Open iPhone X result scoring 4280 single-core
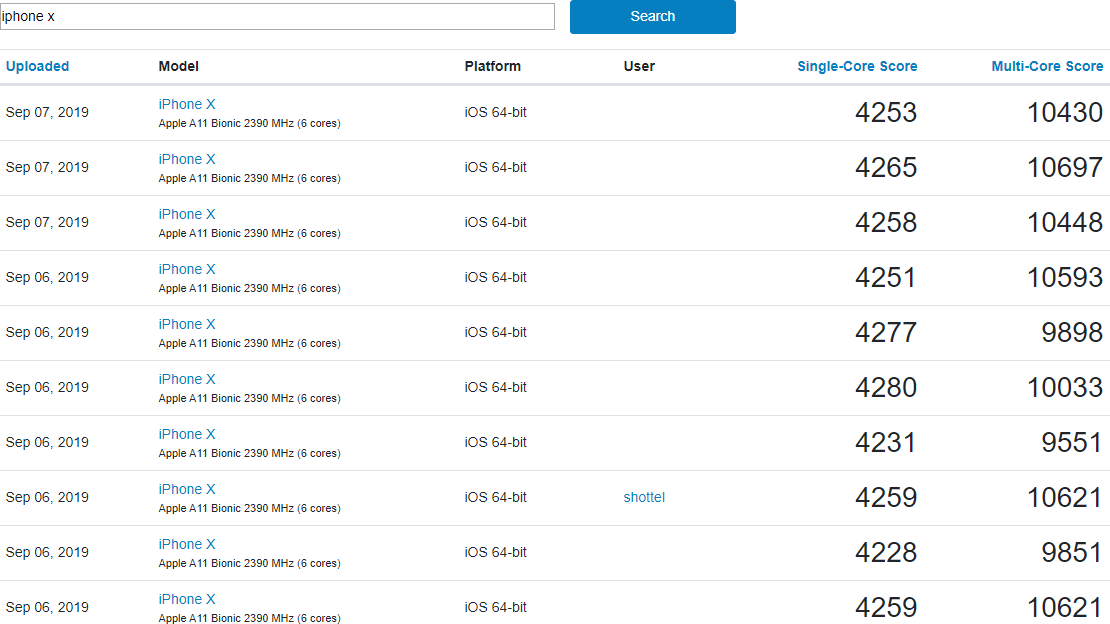 187,379
